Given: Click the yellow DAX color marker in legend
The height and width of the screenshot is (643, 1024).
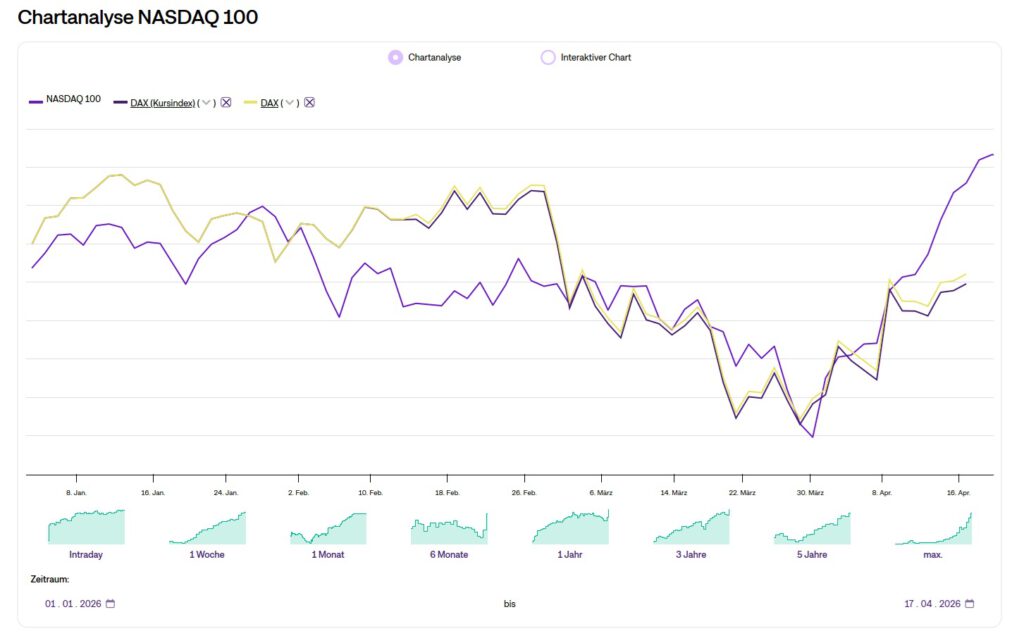Looking at the screenshot, I should click(250, 101).
